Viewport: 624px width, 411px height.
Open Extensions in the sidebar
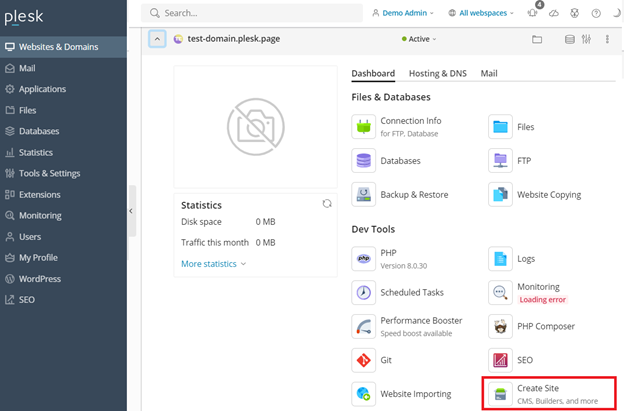coord(63,195)
